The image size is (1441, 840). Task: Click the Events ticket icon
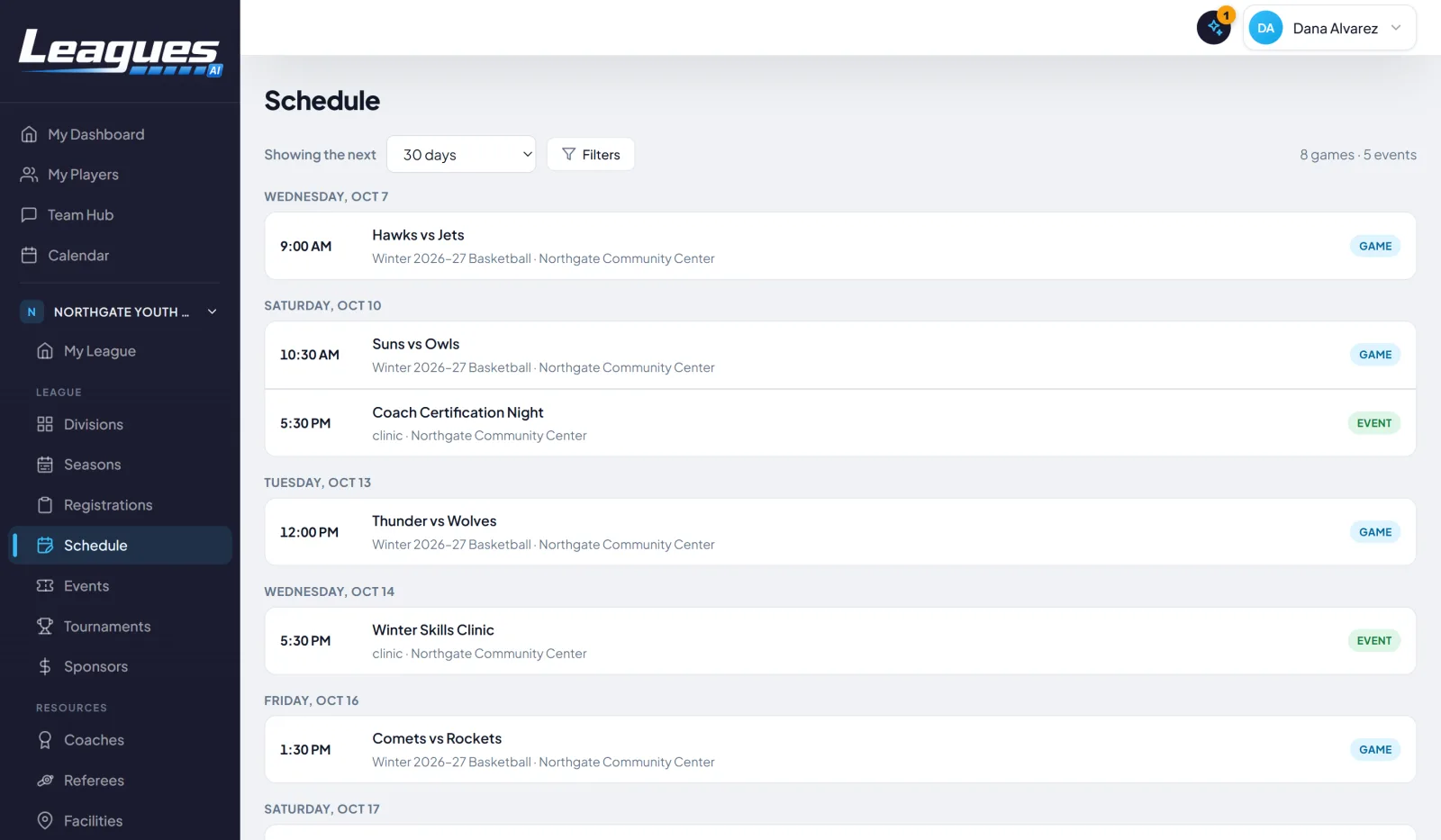pos(45,586)
